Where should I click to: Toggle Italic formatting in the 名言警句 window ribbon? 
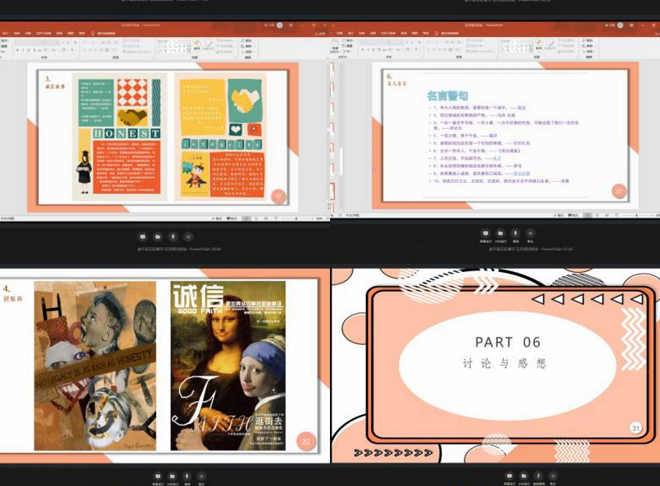pyautogui.click(x=368, y=49)
